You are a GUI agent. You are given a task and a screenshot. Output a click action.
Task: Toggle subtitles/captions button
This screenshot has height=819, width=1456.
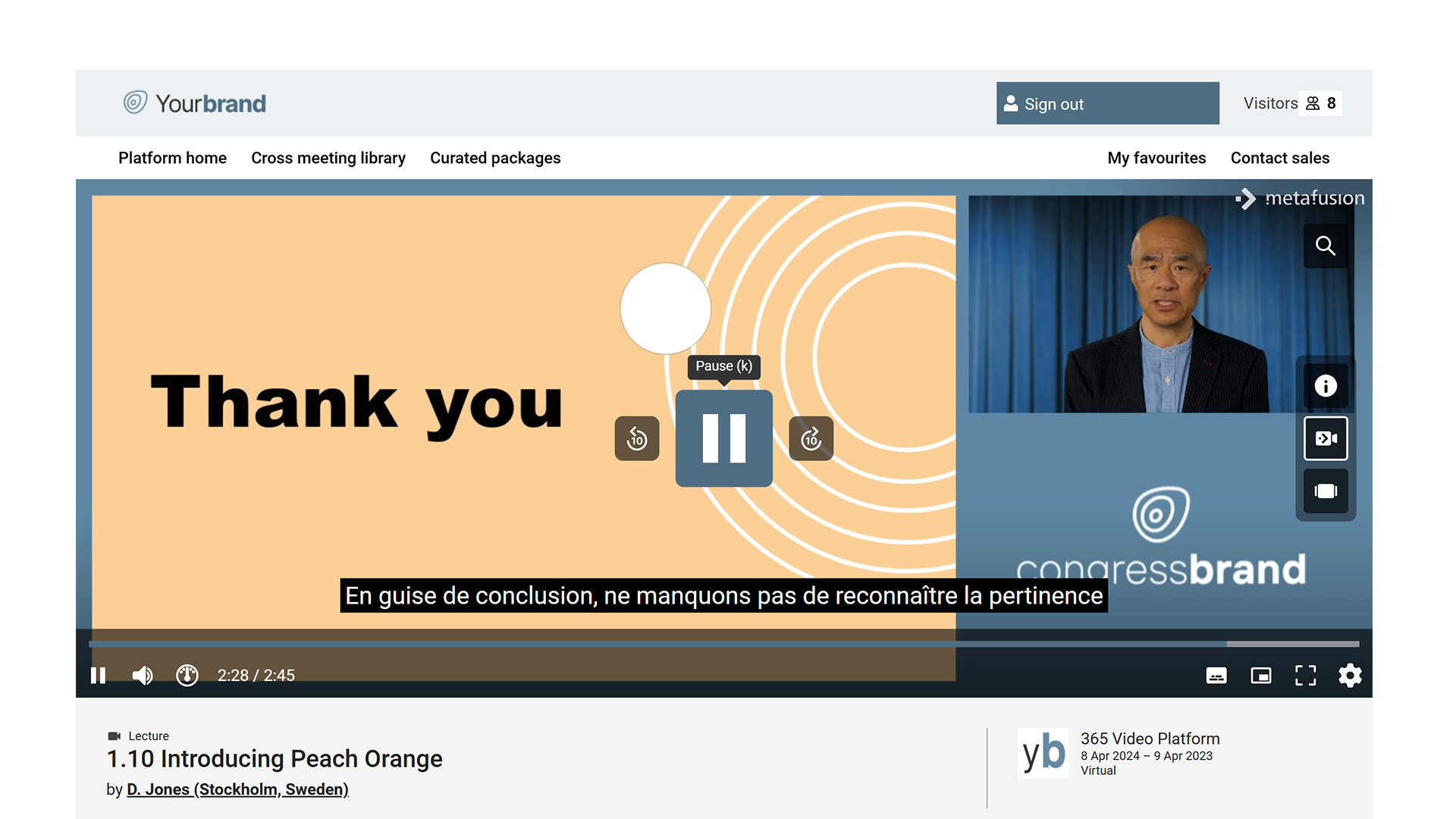tap(1216, 675)
